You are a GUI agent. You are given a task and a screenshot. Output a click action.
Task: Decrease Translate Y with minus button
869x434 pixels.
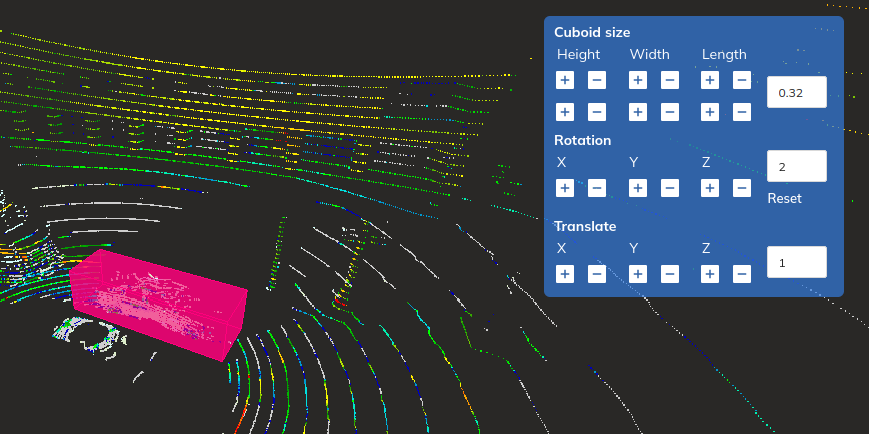click(x=669, y=274)
